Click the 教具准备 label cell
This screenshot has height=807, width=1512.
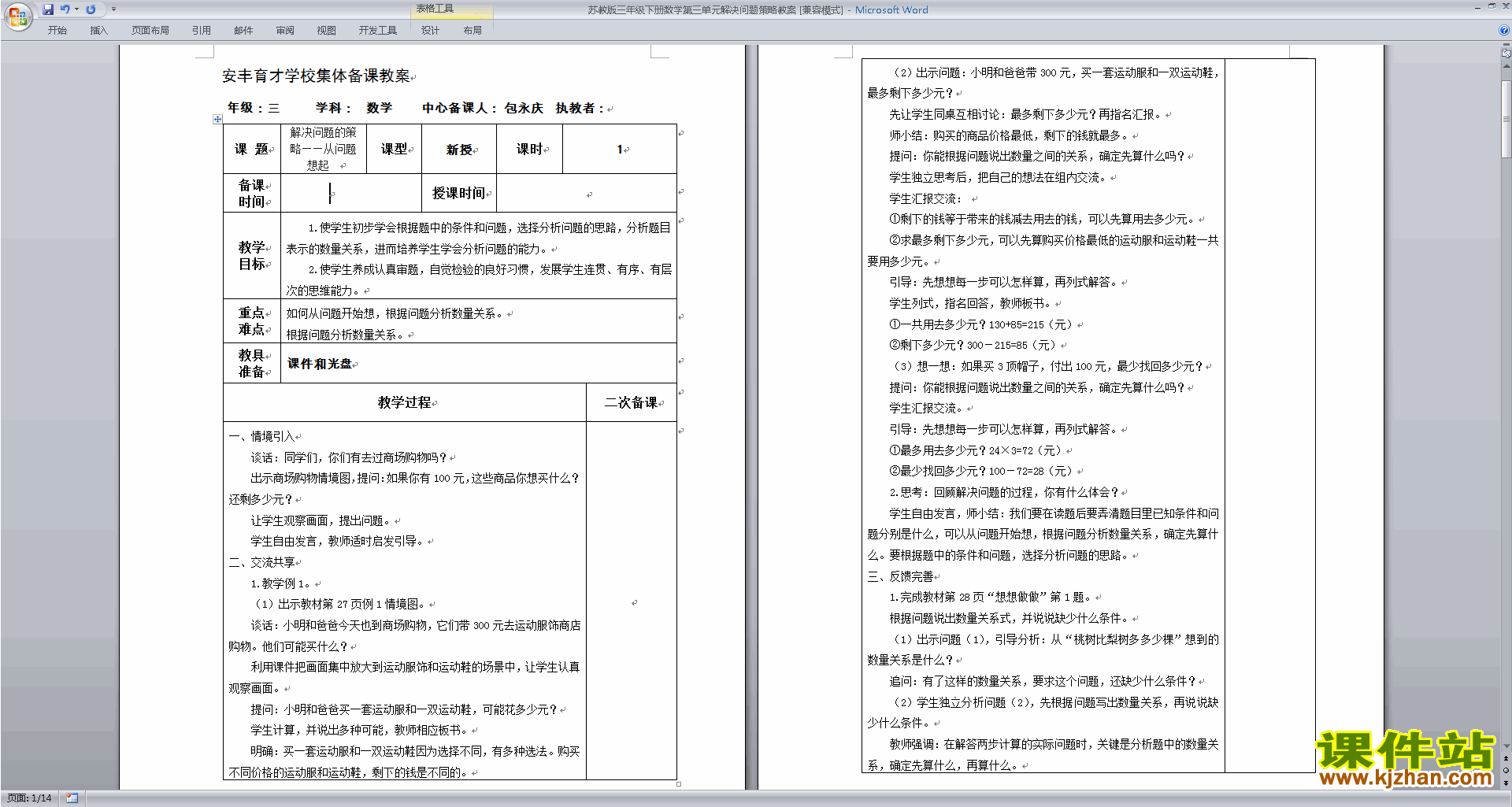coord(252,364)
